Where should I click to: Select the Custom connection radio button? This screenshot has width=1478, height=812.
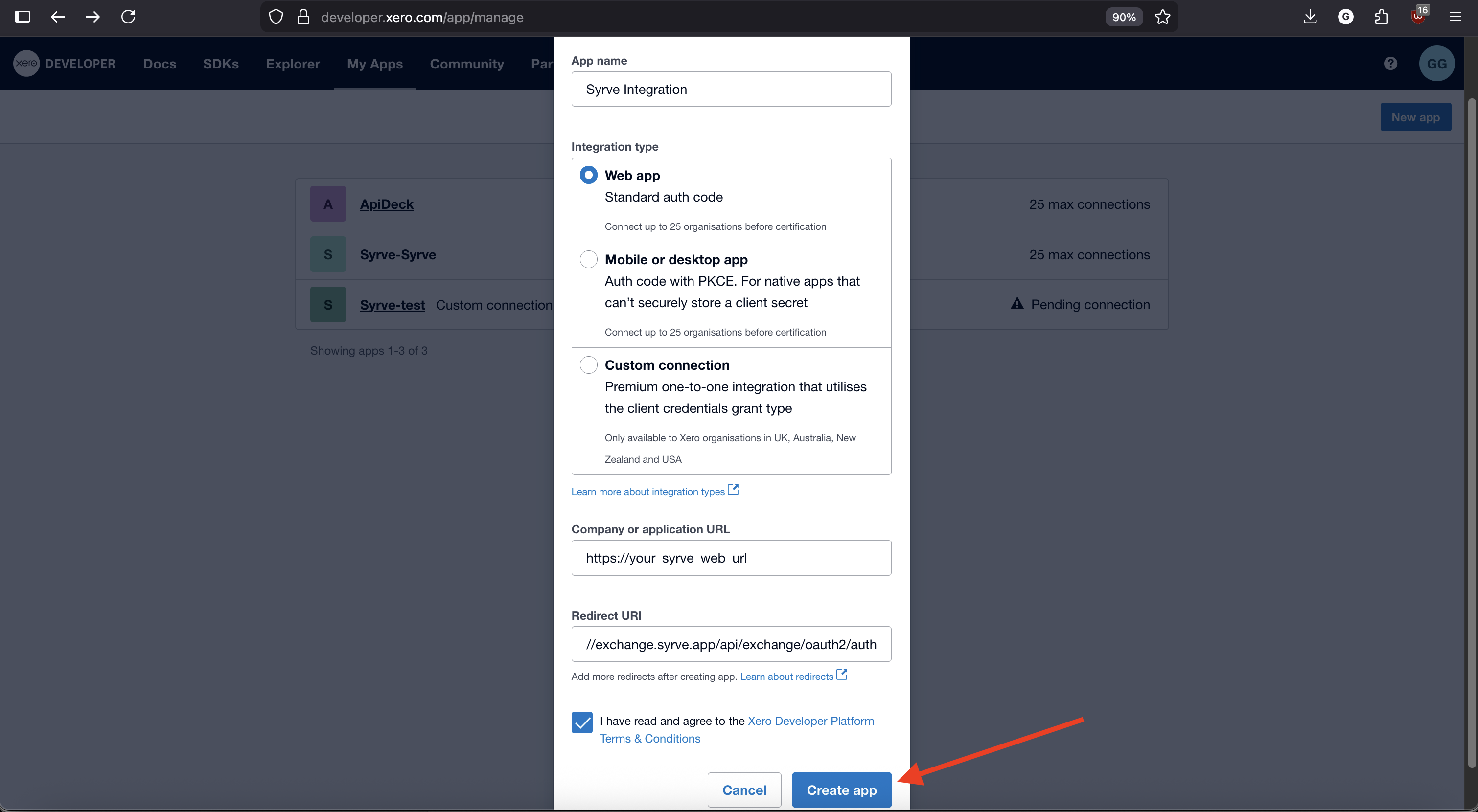point(588,365)
